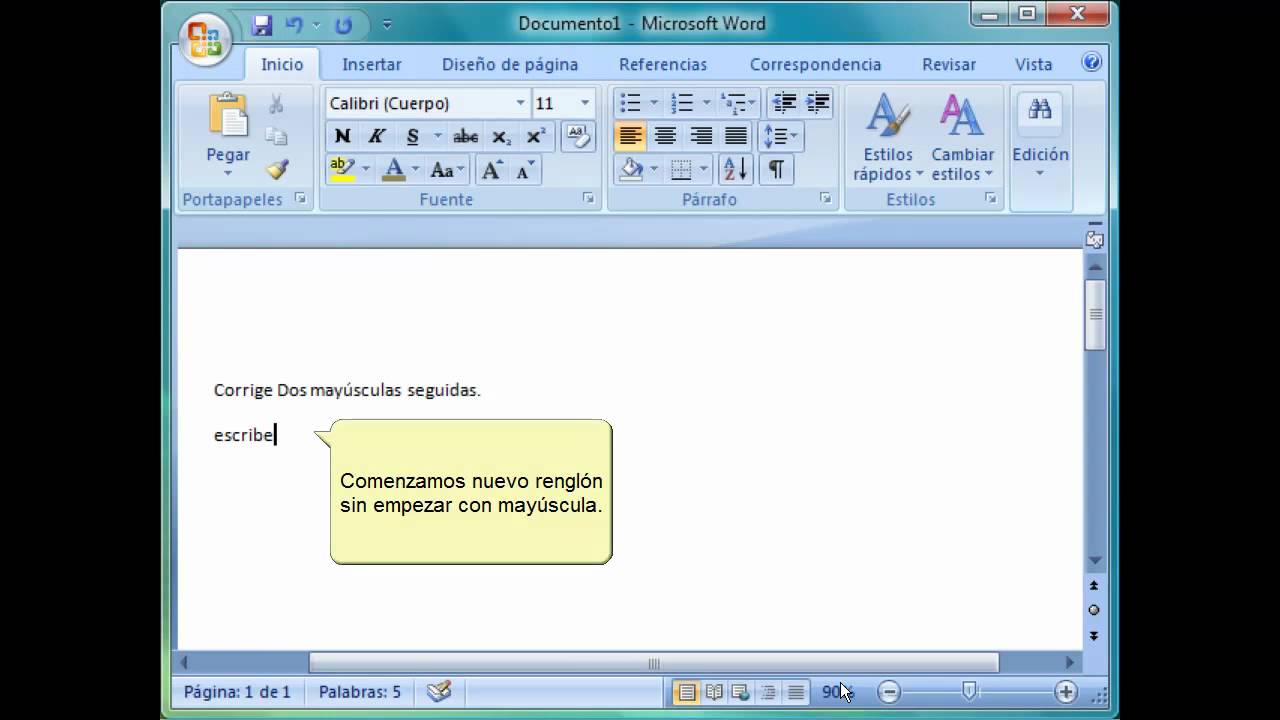
Task: Toggle underline S formatting
Action: point(412,137)
